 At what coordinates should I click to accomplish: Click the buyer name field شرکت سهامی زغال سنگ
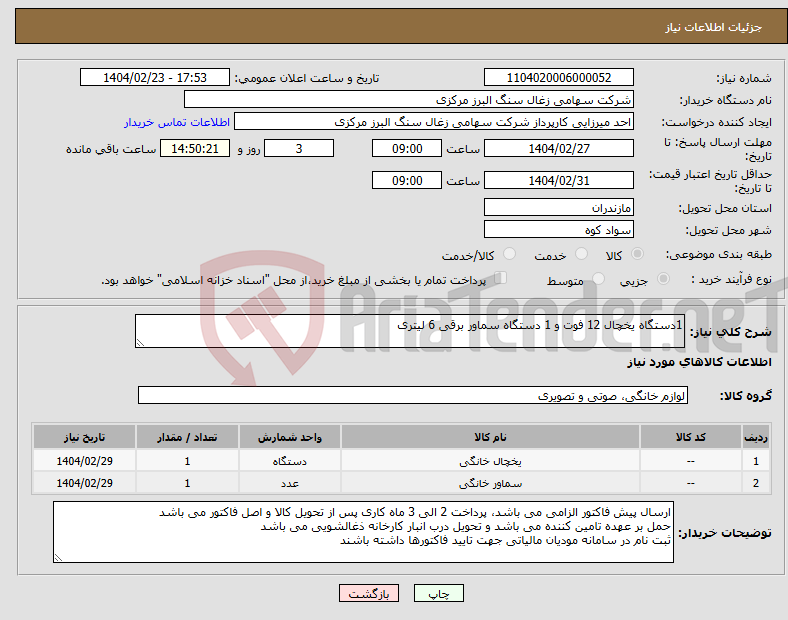click(409, 99)
